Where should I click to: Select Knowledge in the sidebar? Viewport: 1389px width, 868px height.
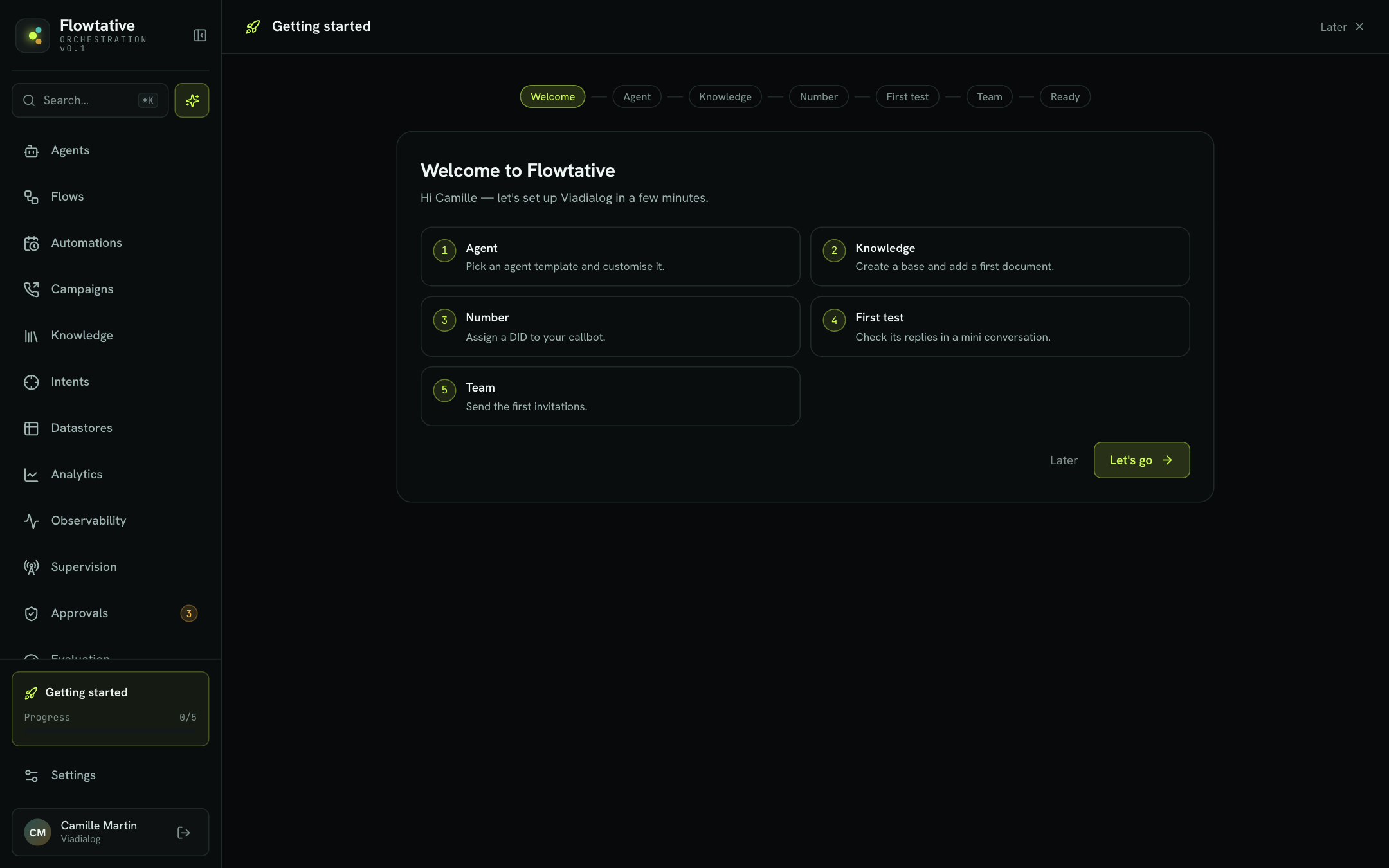coord(110,336)
